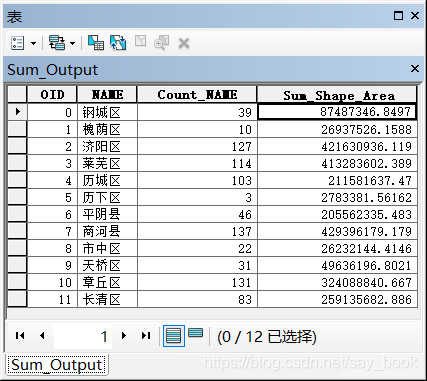This screenshot has height=381, width=427.
Task: Click the Sum_Shape_Area column header
Action: click(x=337, y=94)
